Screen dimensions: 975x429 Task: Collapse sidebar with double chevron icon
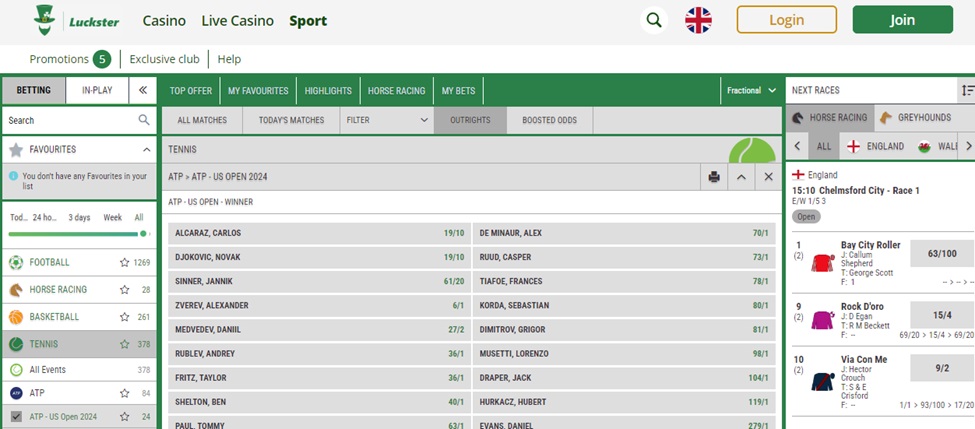143,90
